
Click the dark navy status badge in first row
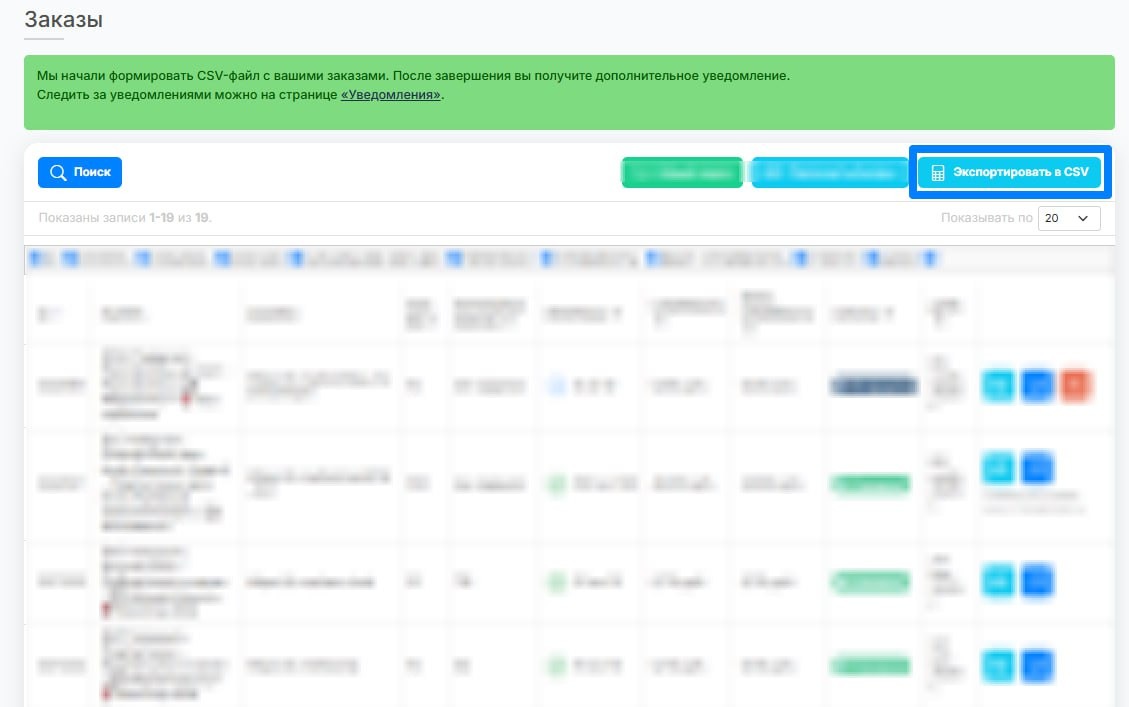coord(874,386)
